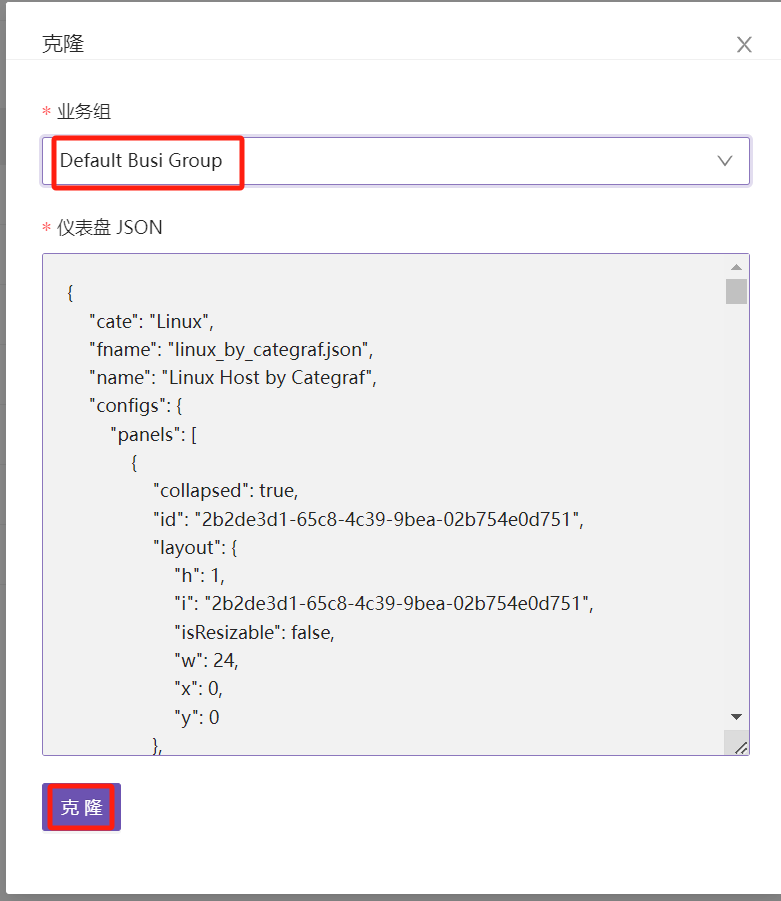
Task: Click the linux_by_categraf.json fname line
Action: pyautogui.click(x=231, y=350)
